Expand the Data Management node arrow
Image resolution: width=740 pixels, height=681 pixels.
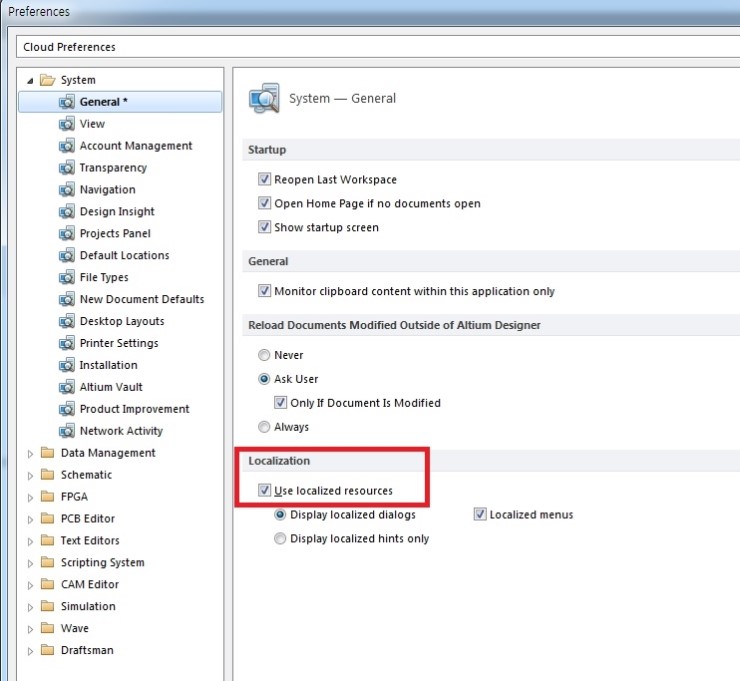[x=30, y=454]
